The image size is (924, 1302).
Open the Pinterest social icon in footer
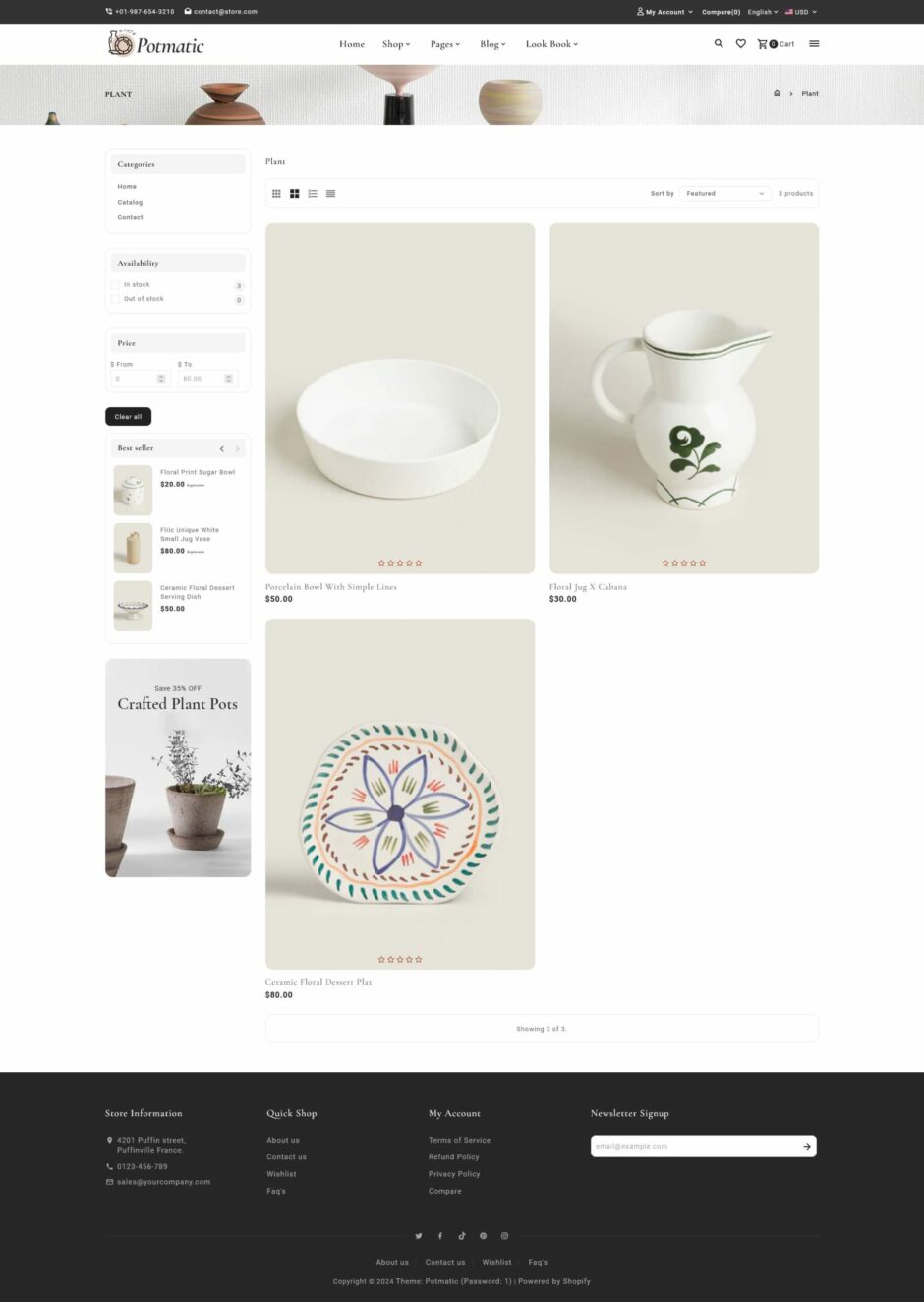[x=483, y=1236]
